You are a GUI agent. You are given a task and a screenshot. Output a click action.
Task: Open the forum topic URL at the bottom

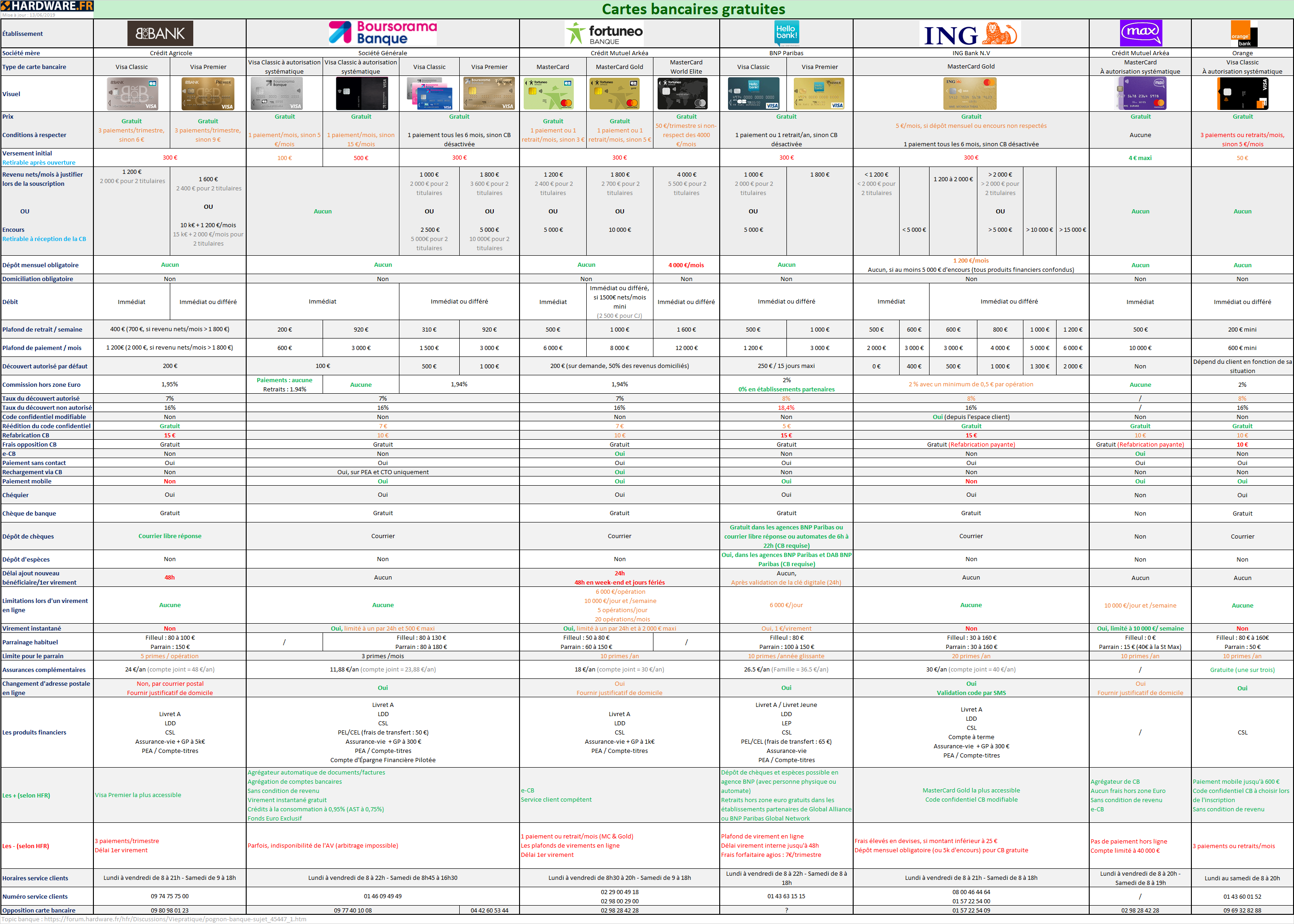[175, 919]
